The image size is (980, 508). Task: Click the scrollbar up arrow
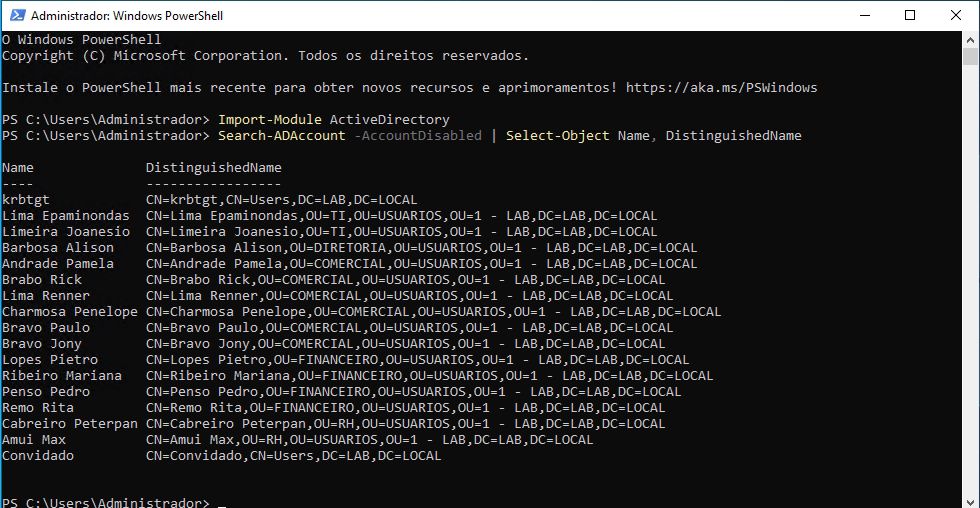pos(970,39)
